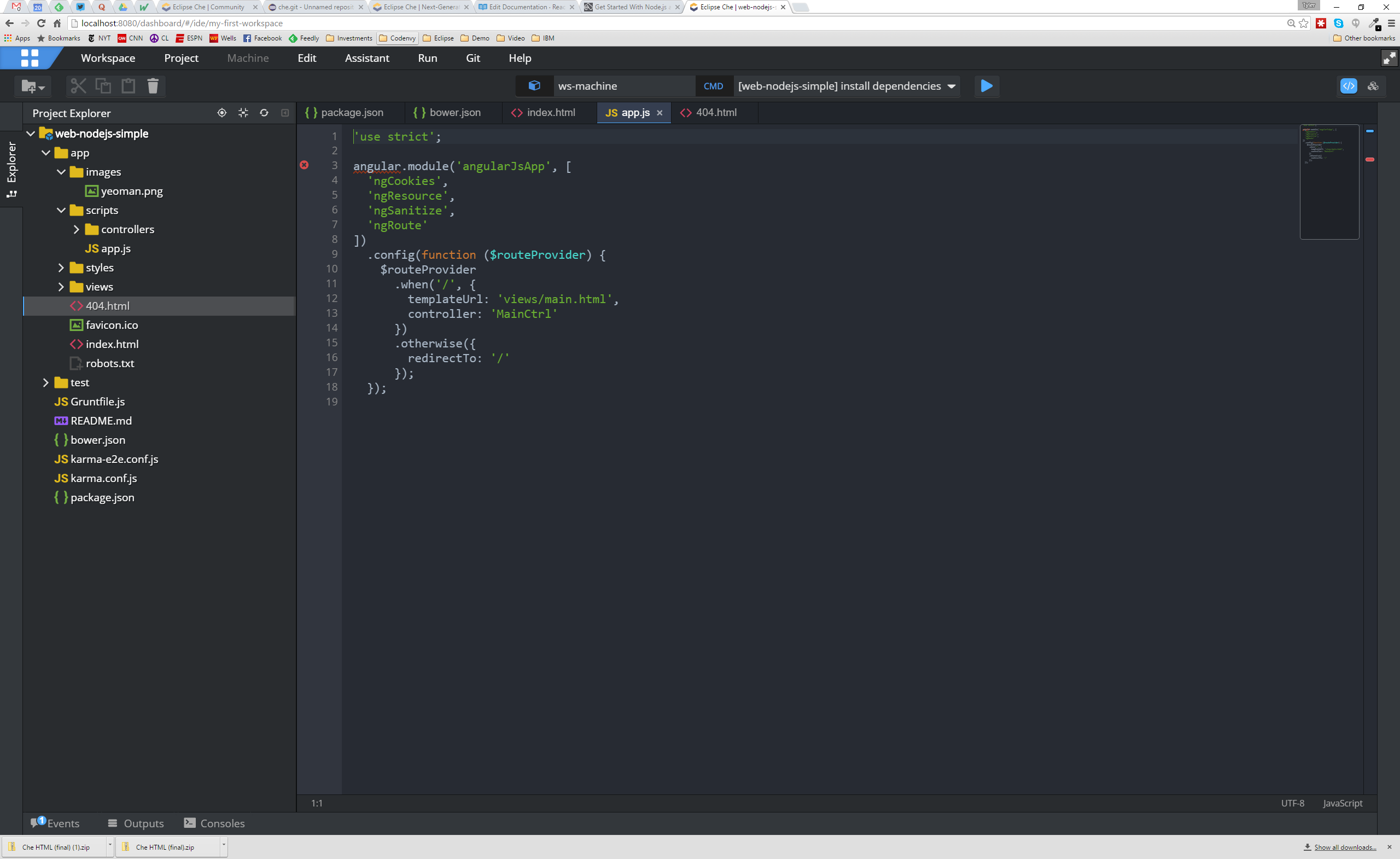Click the Cut scissors toolbar icon

tap(78, 86)
